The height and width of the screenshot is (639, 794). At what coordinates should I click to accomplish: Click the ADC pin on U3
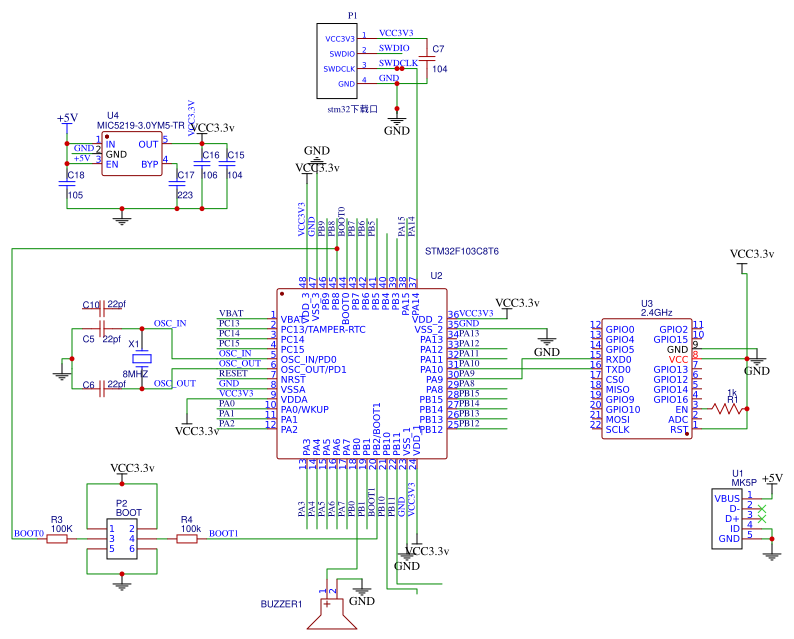coord(678,419)
